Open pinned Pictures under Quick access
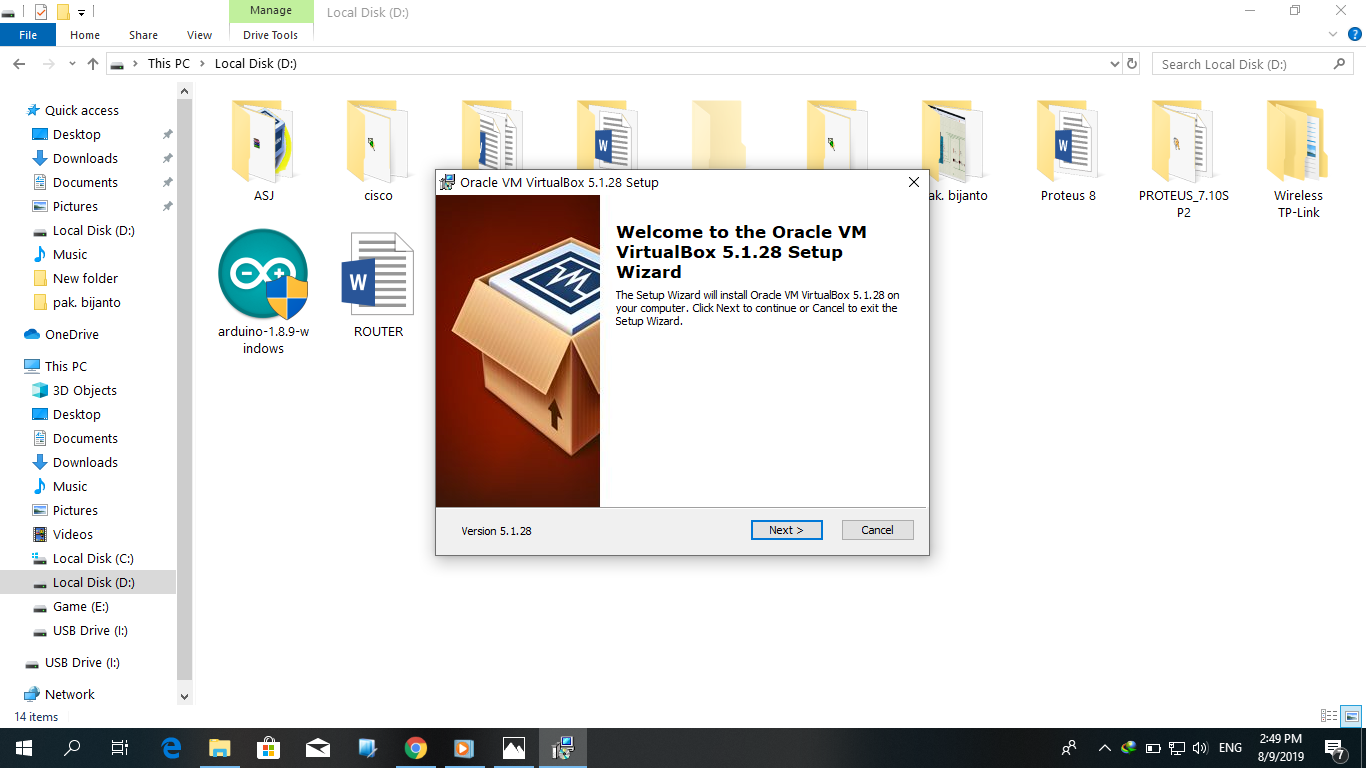The height and width of the screenshot is (768, 1366). tap(75, 206)
